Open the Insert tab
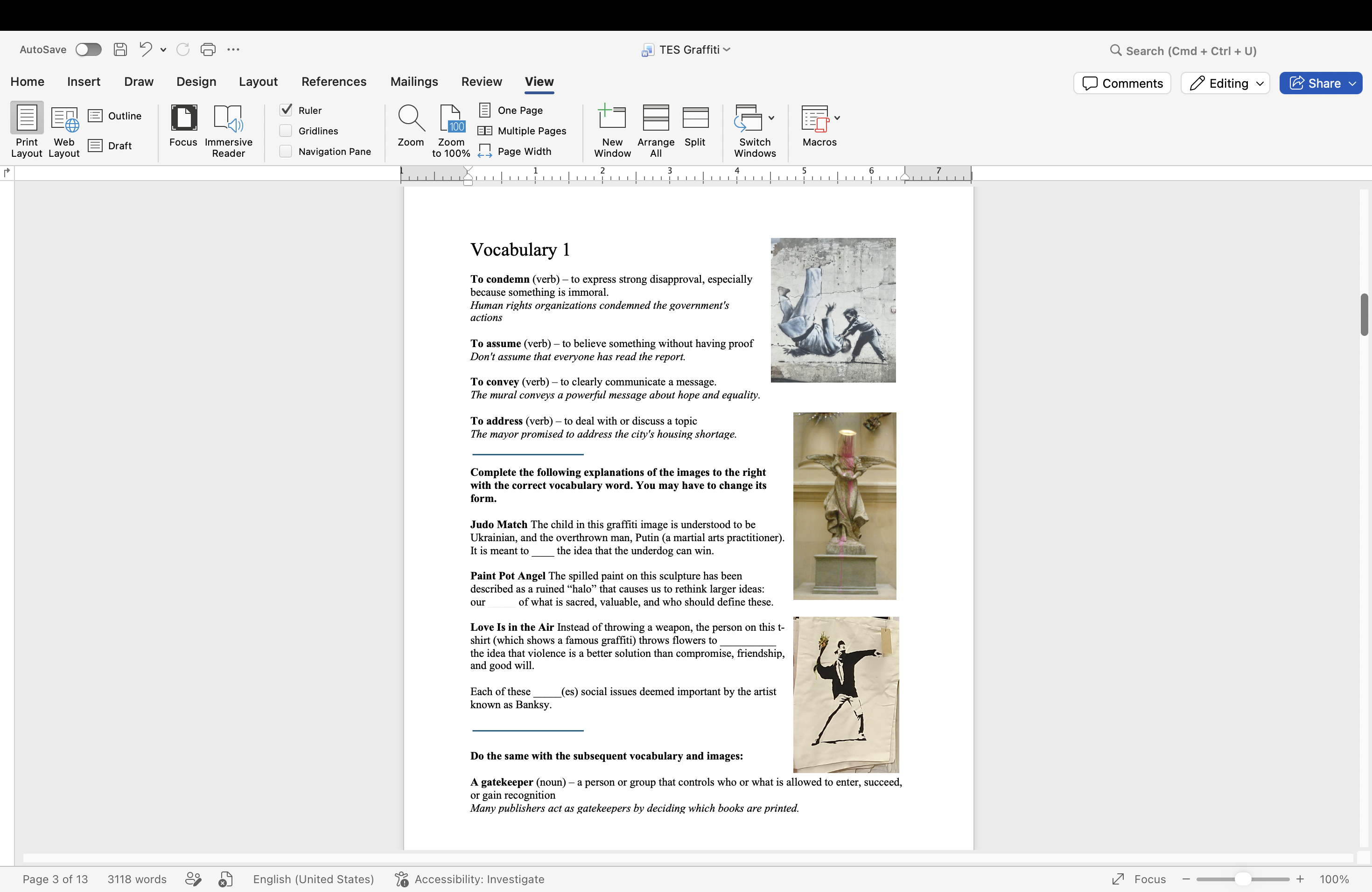This screenshot has height=892, width=1372. pos(84,82)
